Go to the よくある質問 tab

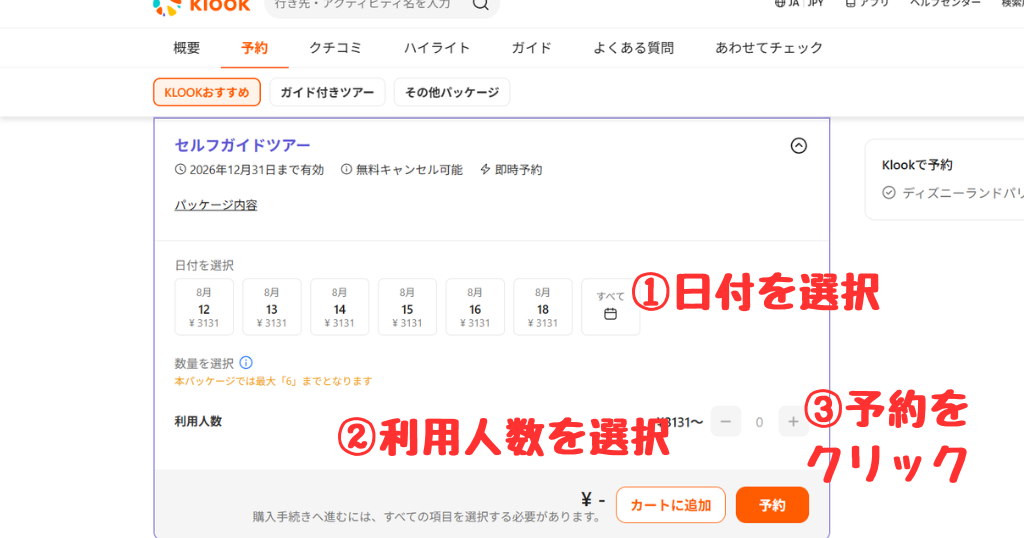pos(633,48)
